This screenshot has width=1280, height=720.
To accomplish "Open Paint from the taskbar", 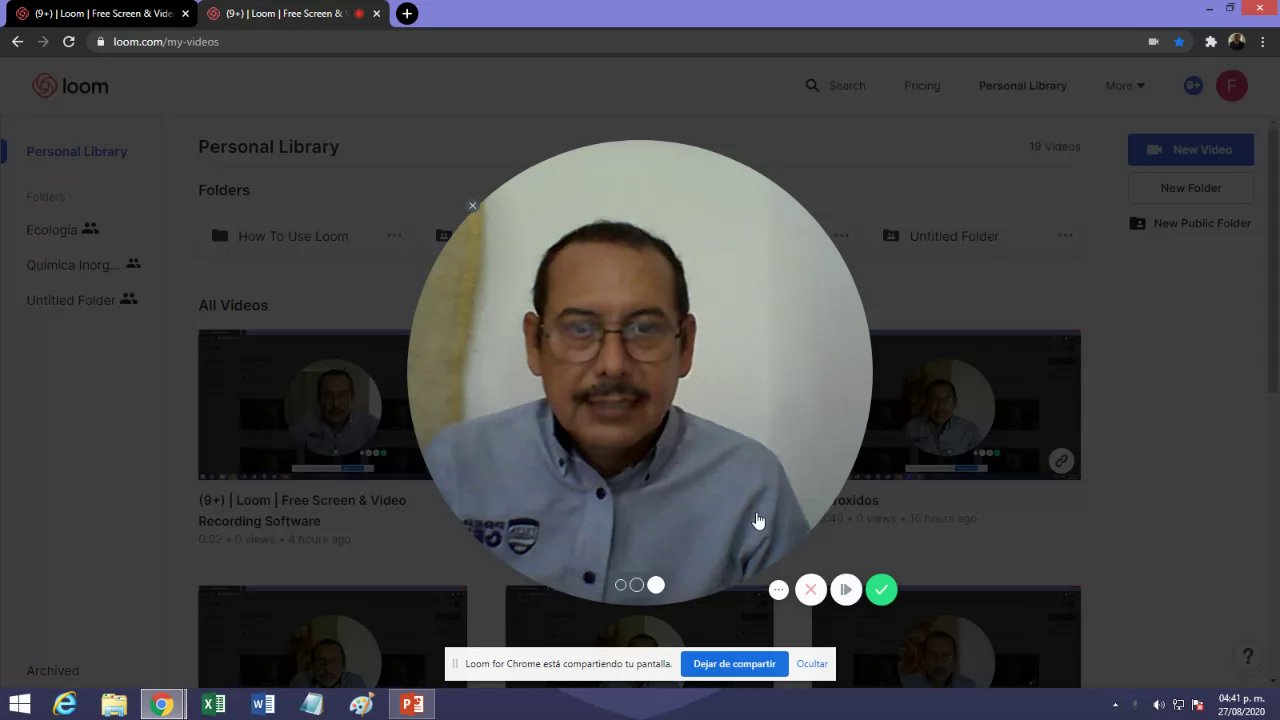I will 361,705.
